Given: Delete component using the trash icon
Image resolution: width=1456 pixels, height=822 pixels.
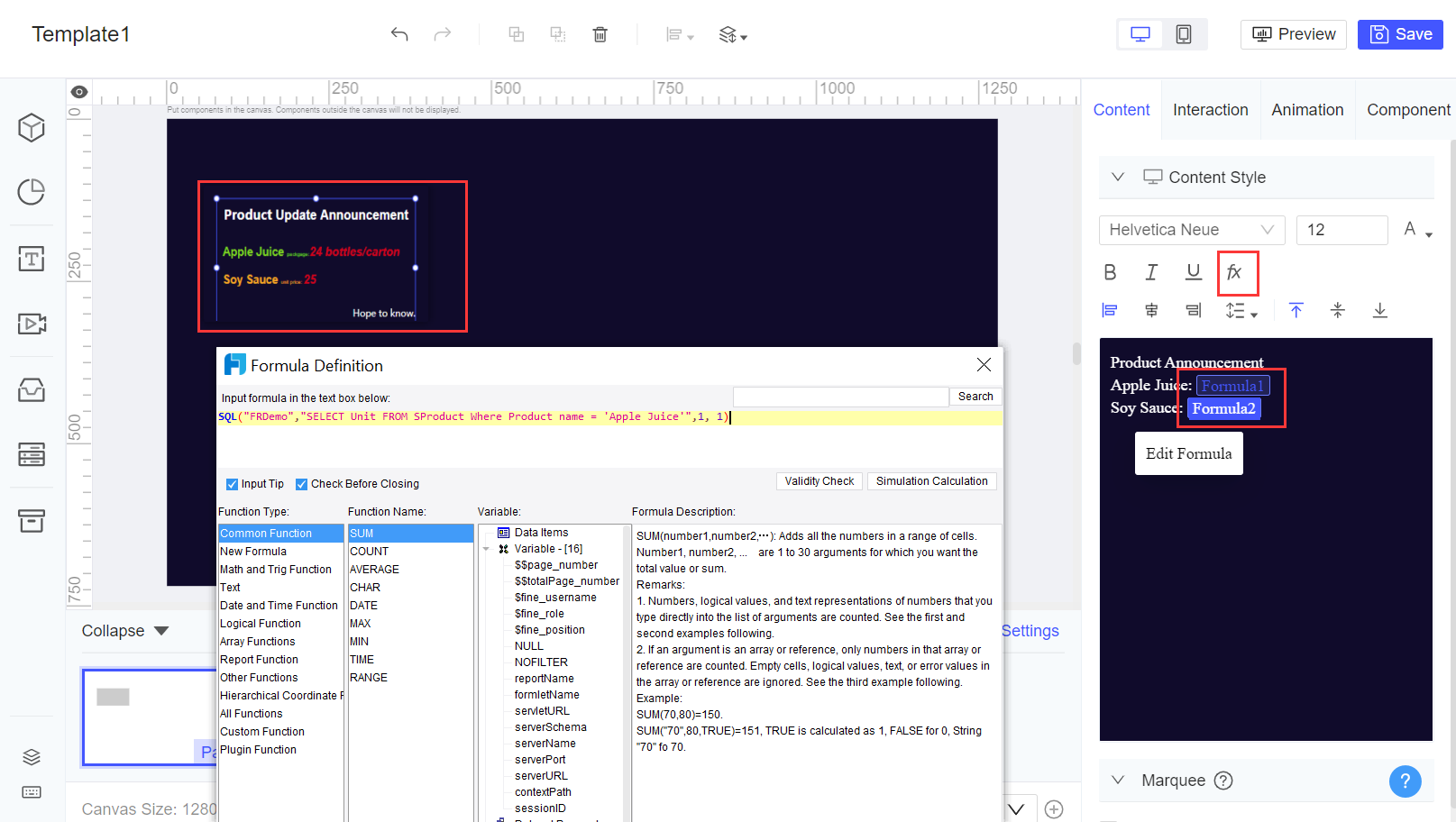Looking at the screenshot, I should 600,33.
